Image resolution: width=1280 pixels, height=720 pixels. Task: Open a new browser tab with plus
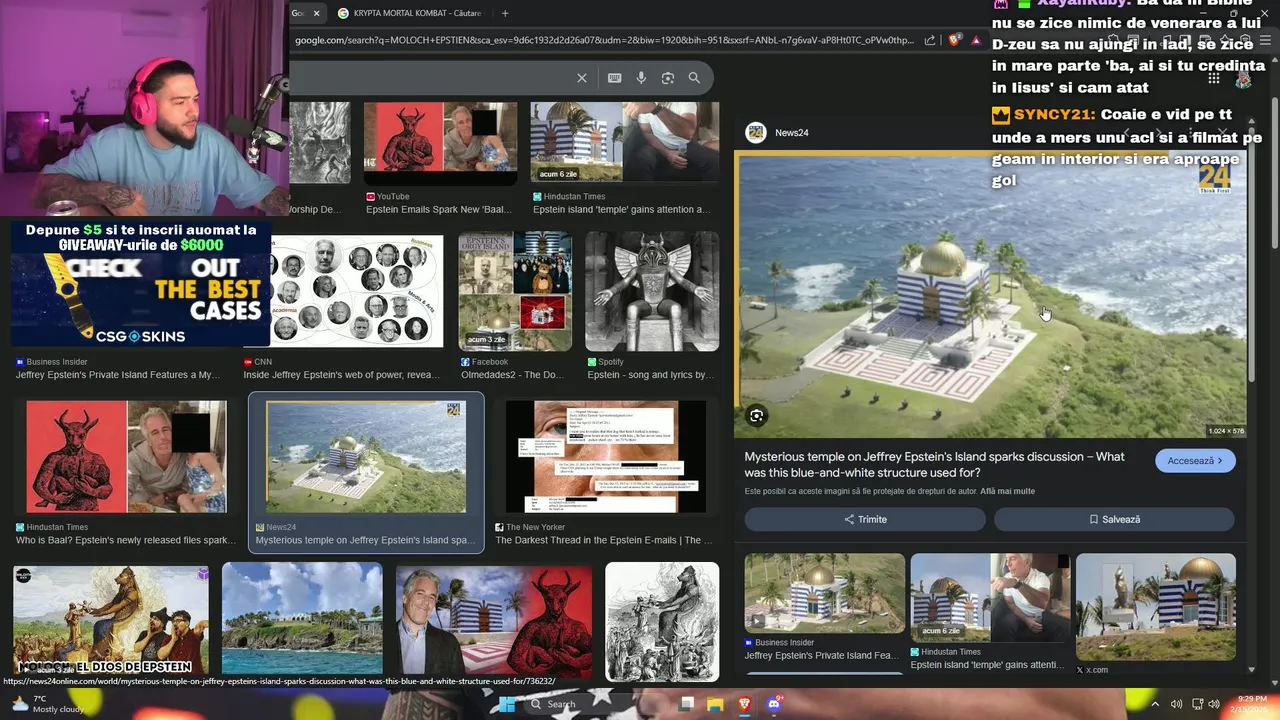click(505, 13)
